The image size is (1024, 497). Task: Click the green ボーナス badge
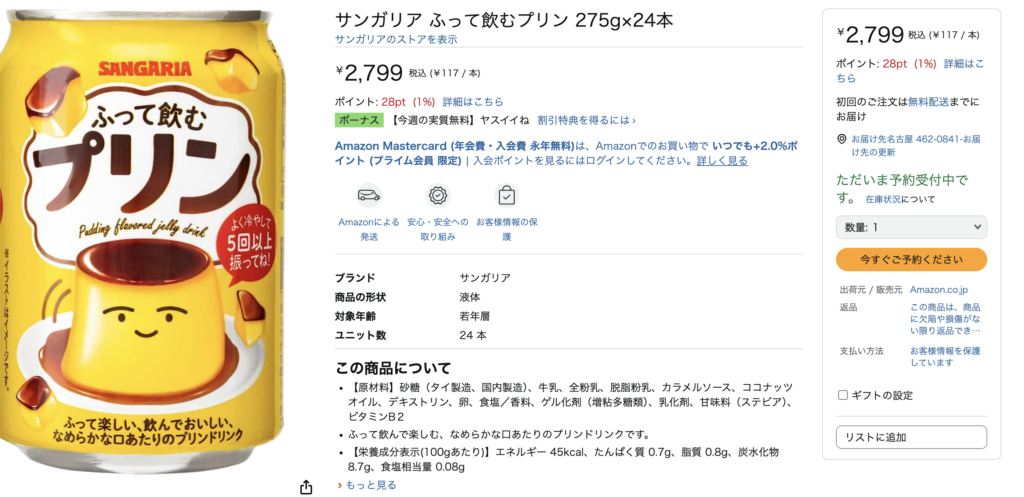click(359, 120)
